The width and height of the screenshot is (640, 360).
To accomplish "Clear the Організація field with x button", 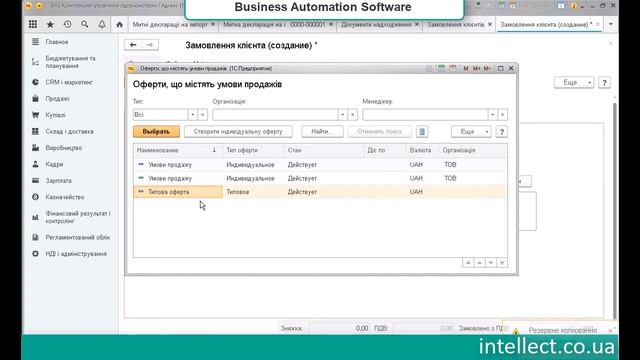I will [353, 115].
